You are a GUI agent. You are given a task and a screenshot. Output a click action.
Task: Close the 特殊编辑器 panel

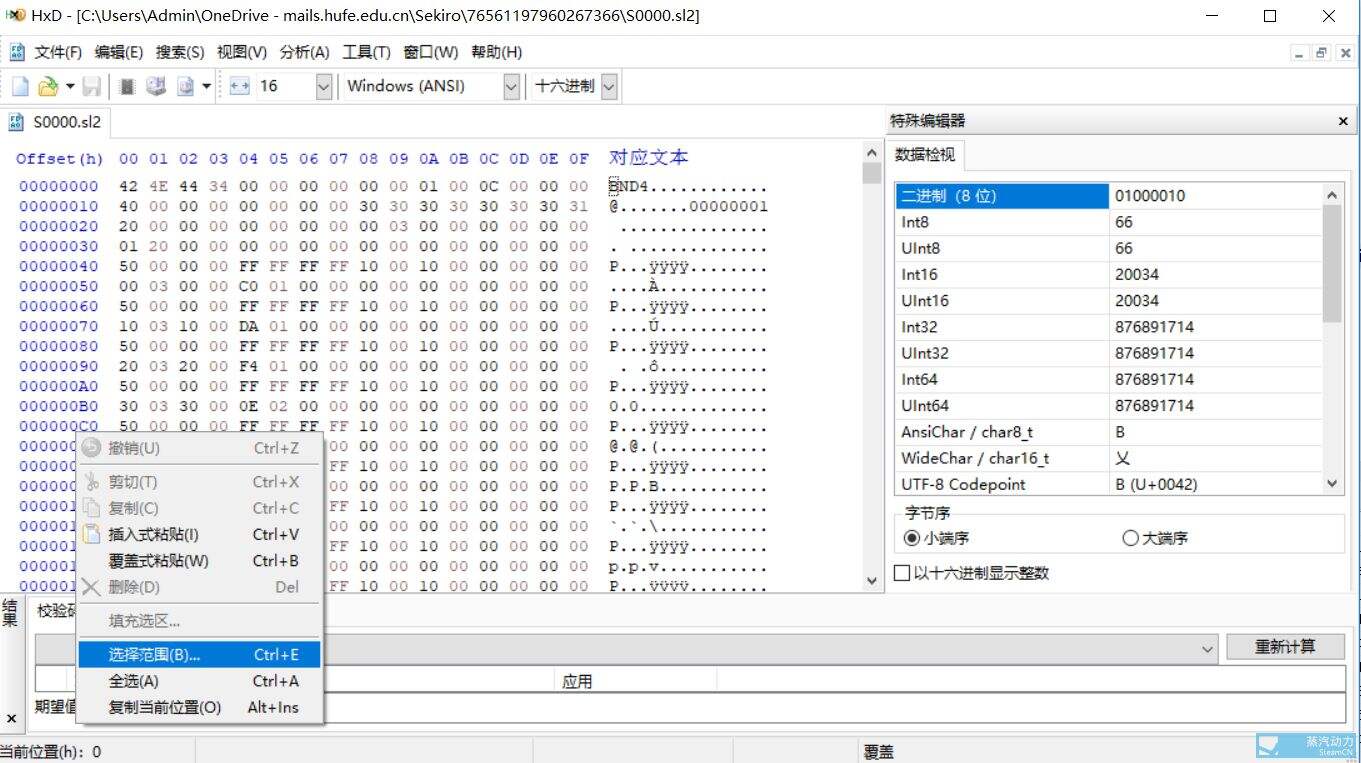point(1343,121)
